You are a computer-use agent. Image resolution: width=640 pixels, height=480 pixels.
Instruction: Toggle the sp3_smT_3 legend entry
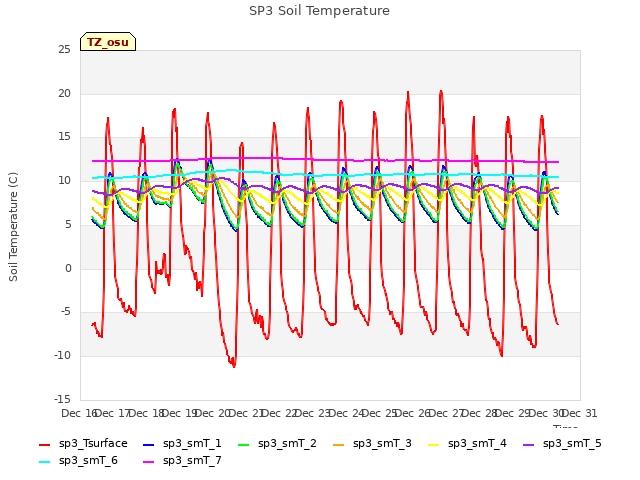click(x=372, y=444)
